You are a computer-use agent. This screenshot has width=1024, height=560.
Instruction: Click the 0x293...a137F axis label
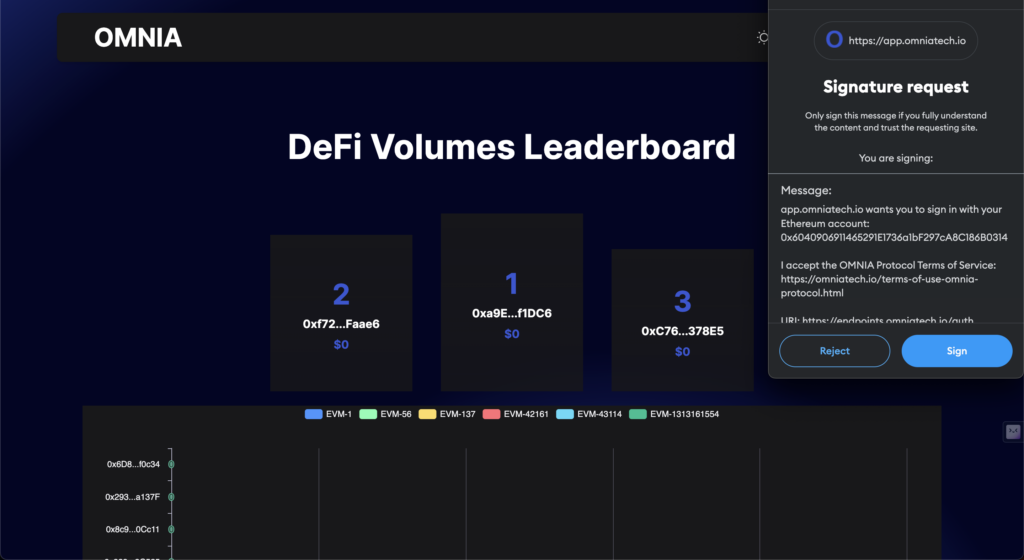(133, 497)
